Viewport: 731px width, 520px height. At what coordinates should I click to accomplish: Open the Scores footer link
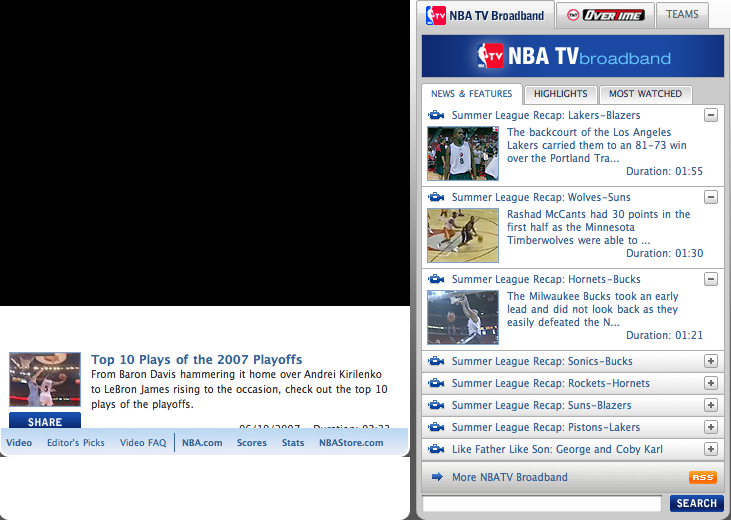tap(252, 443)
